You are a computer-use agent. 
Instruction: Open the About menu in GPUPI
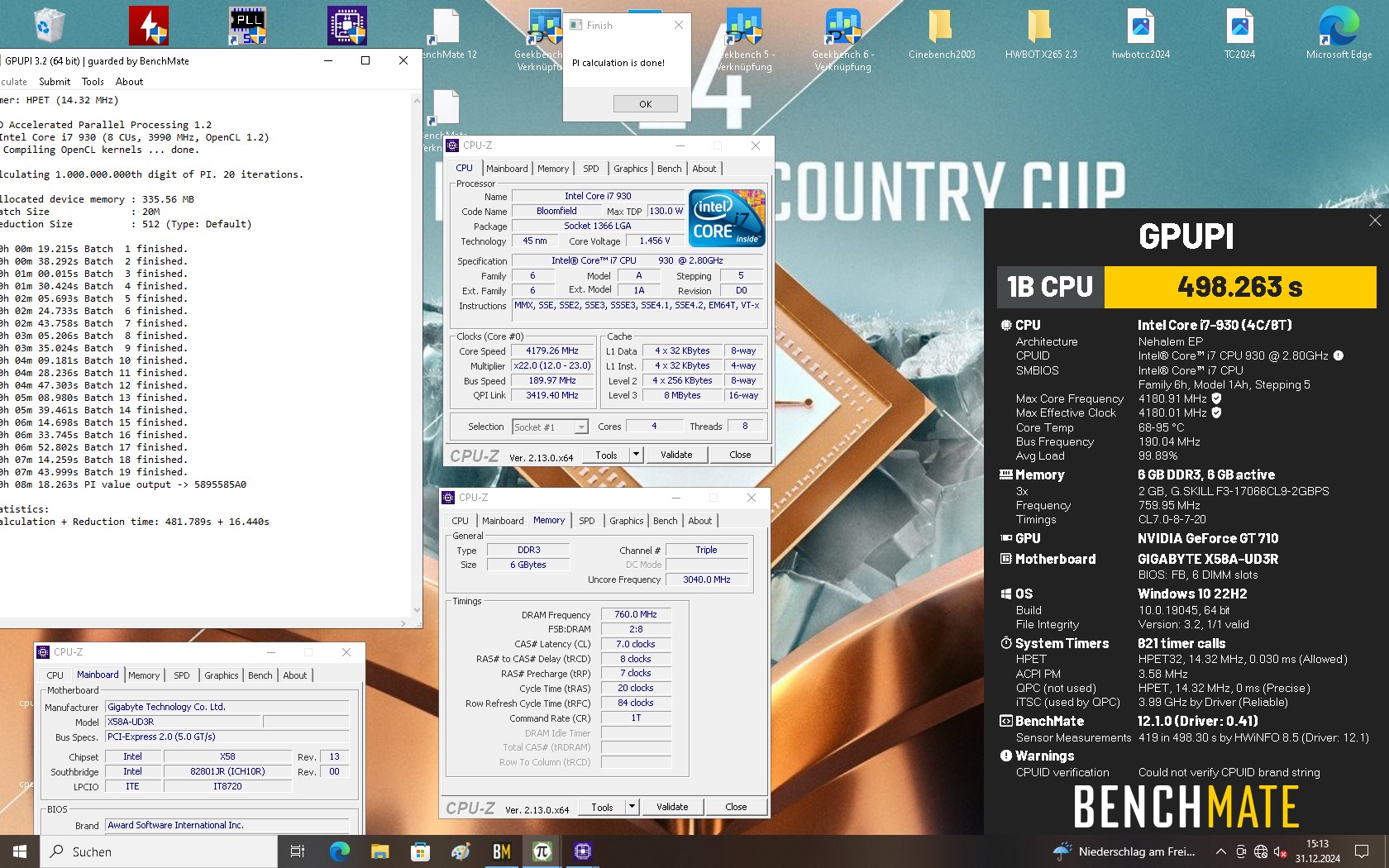129,82
